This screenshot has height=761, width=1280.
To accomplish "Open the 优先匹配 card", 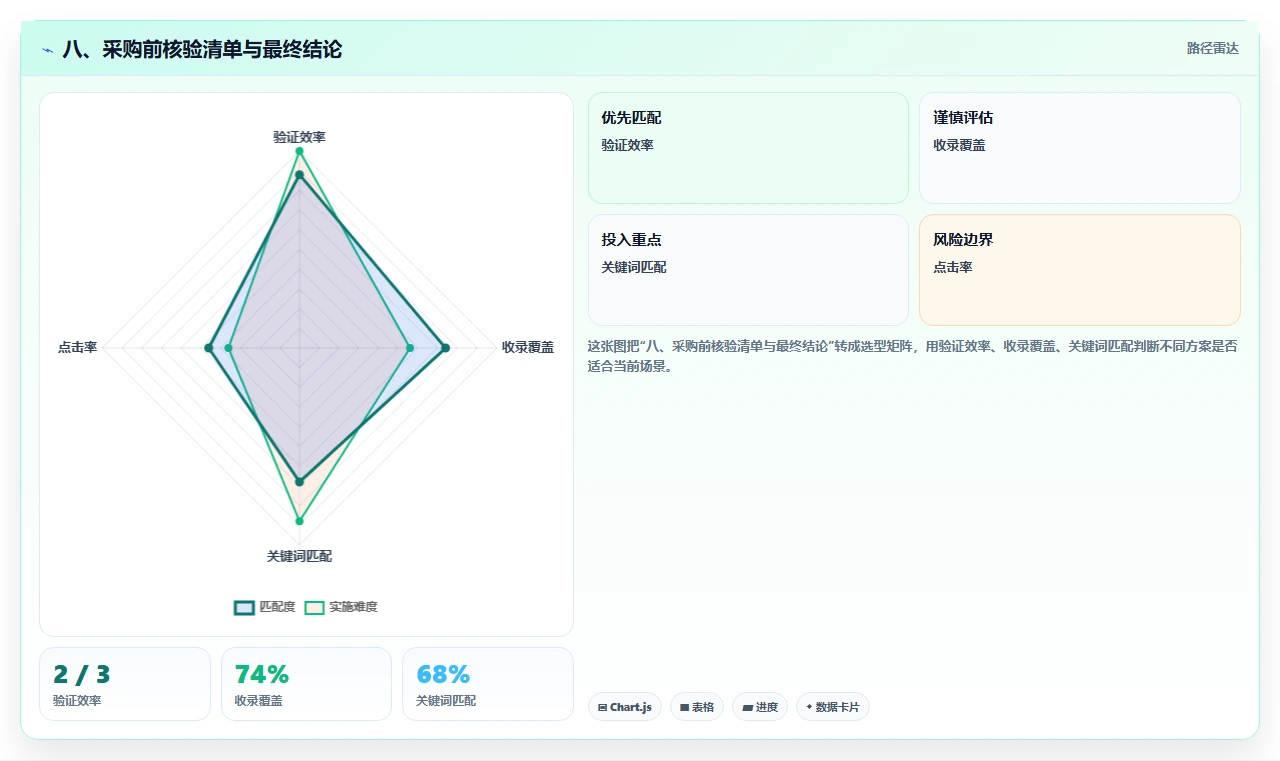I will (x=748, y=148).
